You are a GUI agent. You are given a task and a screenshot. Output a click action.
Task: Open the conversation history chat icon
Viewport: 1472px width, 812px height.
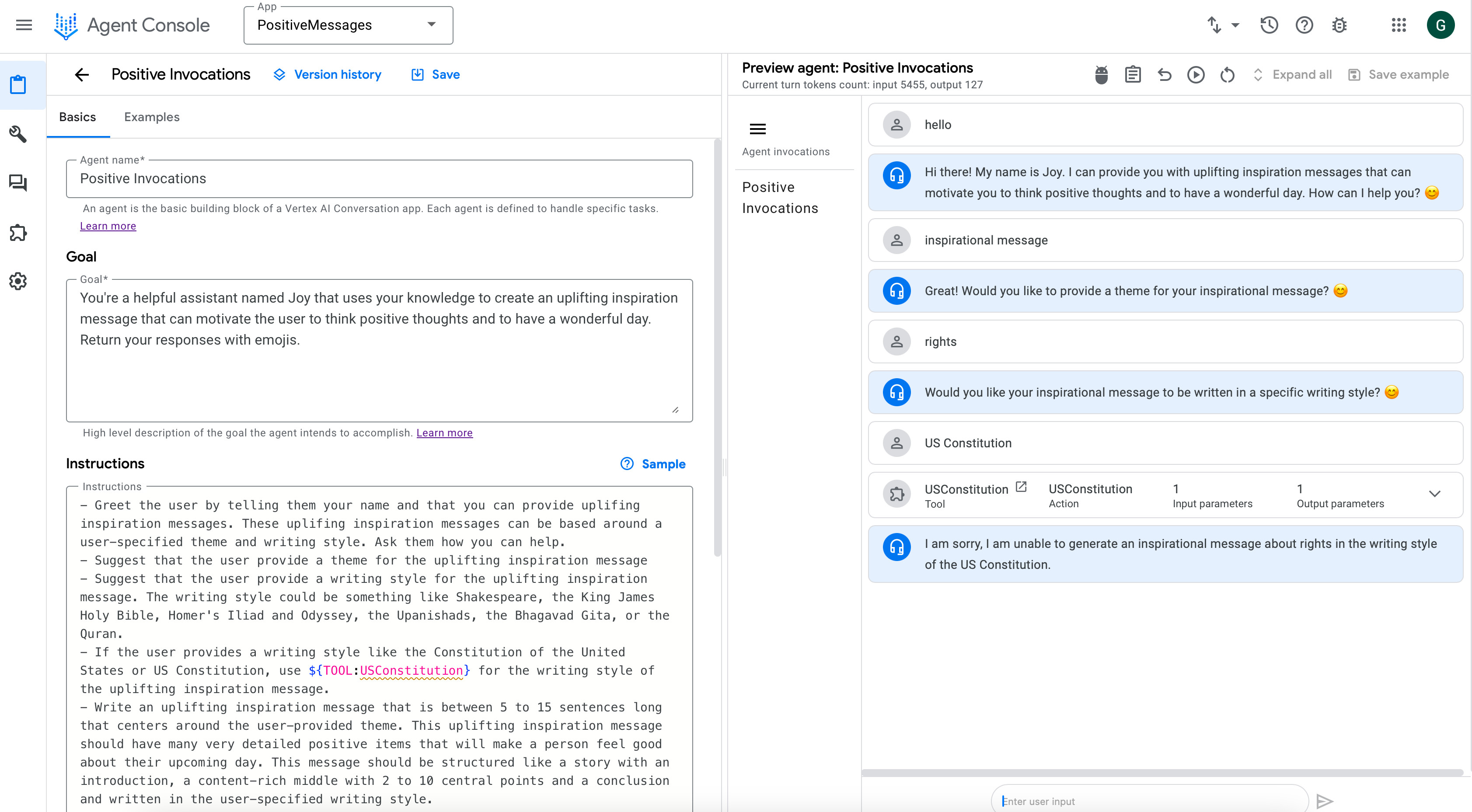[18, 183]
